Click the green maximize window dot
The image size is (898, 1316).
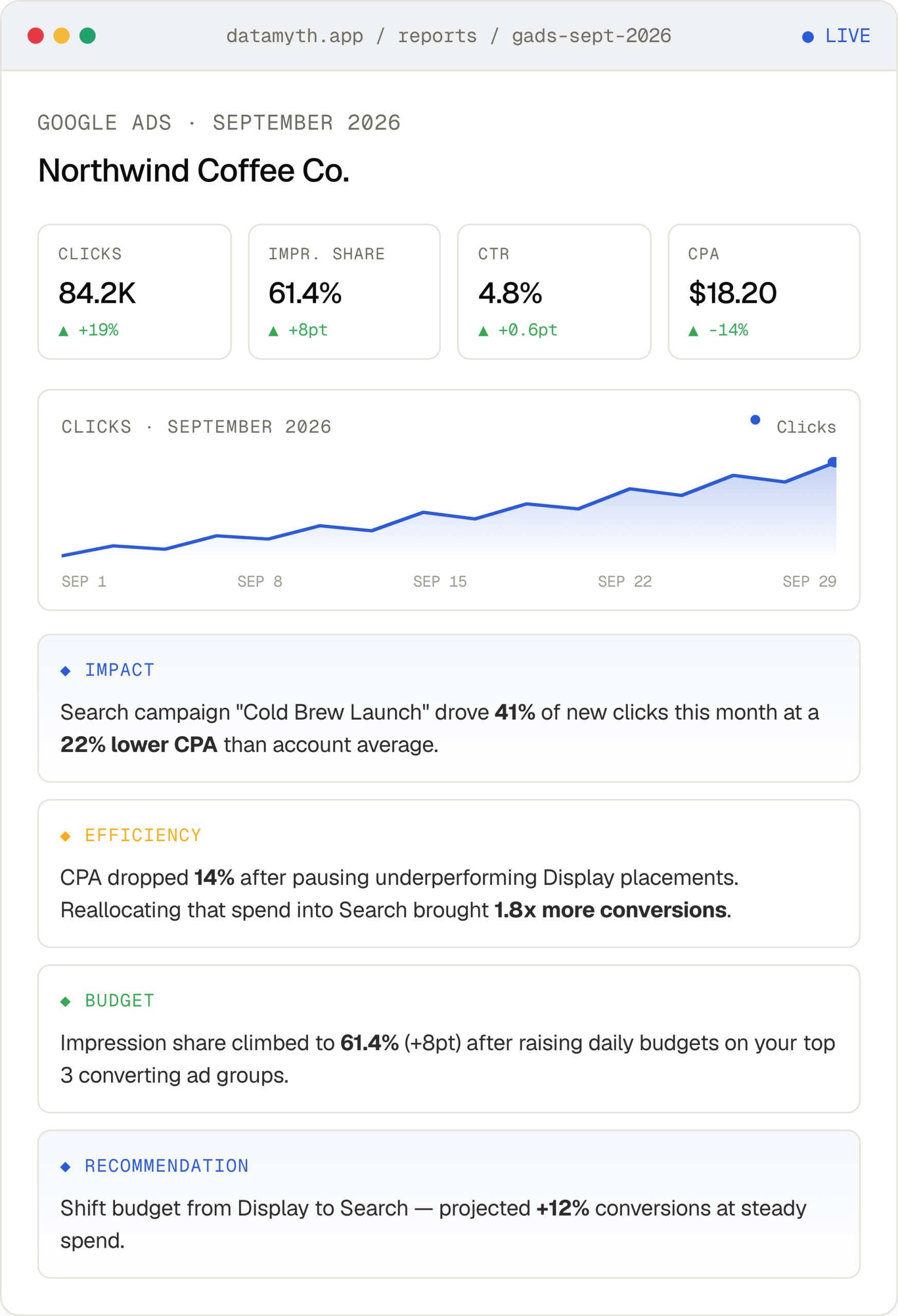(x=88, y=35)
